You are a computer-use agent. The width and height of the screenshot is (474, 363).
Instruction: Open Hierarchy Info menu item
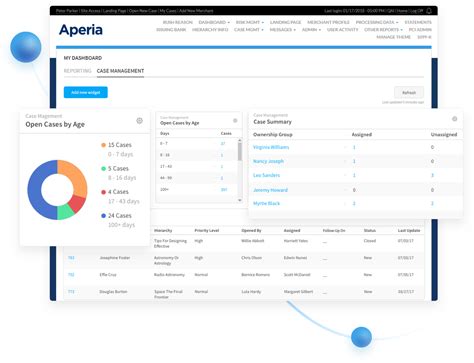tap(210, 30)
